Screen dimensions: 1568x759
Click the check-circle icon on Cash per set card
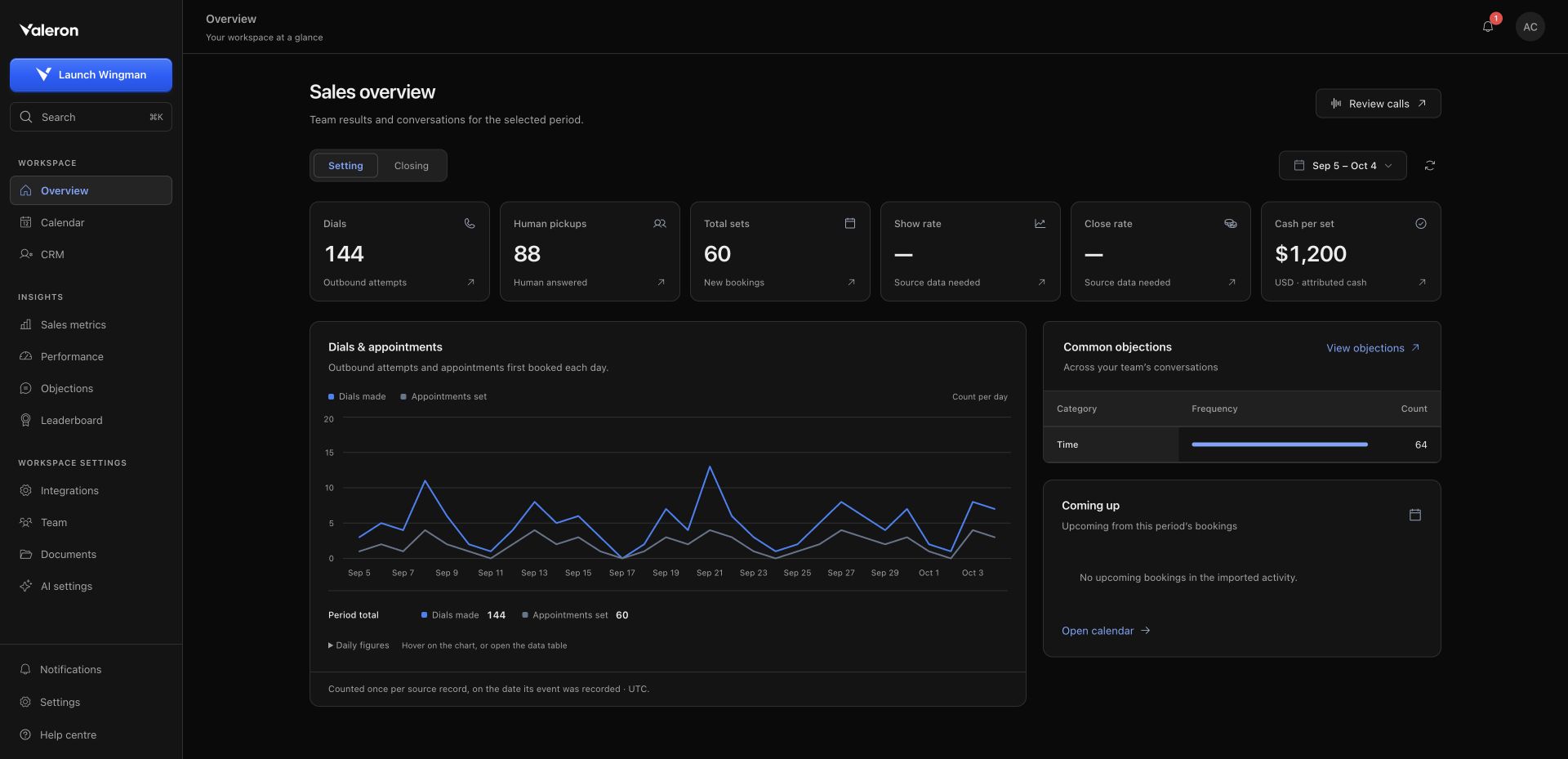pyautogui.click(x=1421, y=224)
